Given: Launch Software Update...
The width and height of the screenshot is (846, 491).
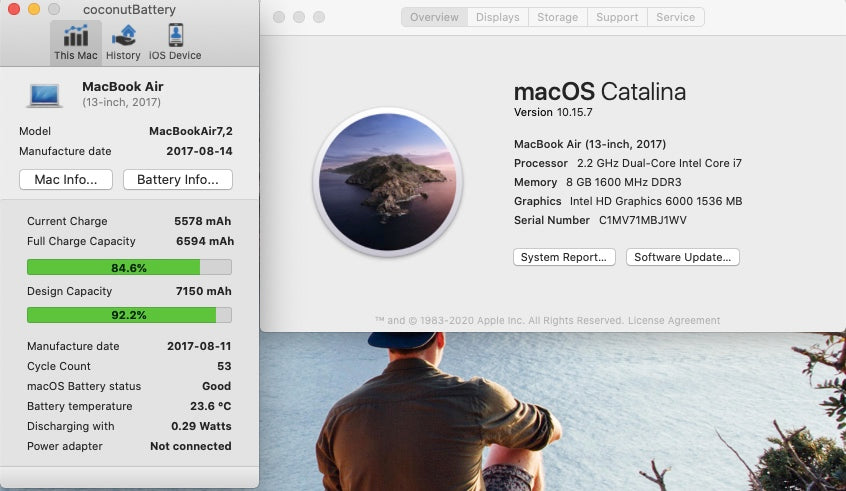Looking at the screenshot, I should 683,257.
